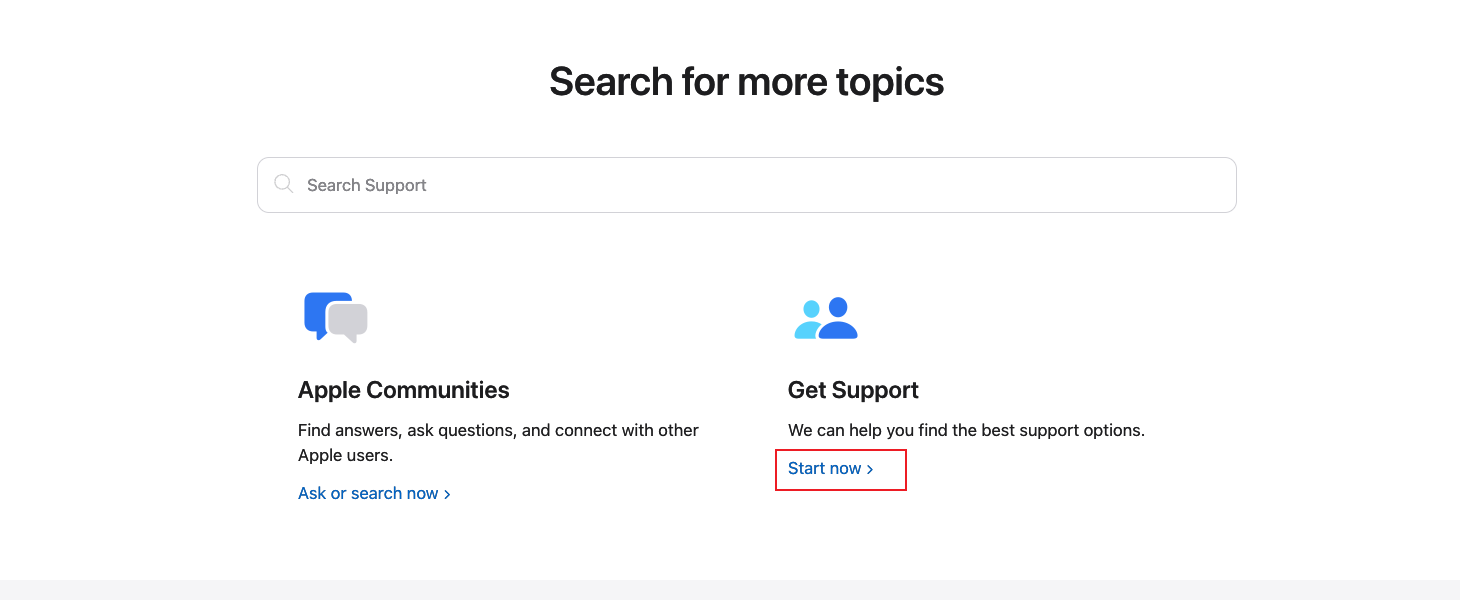Click the Apple Communities chat bubbles icon
Screen dimensions: 1460x600
tap(335, 317)
